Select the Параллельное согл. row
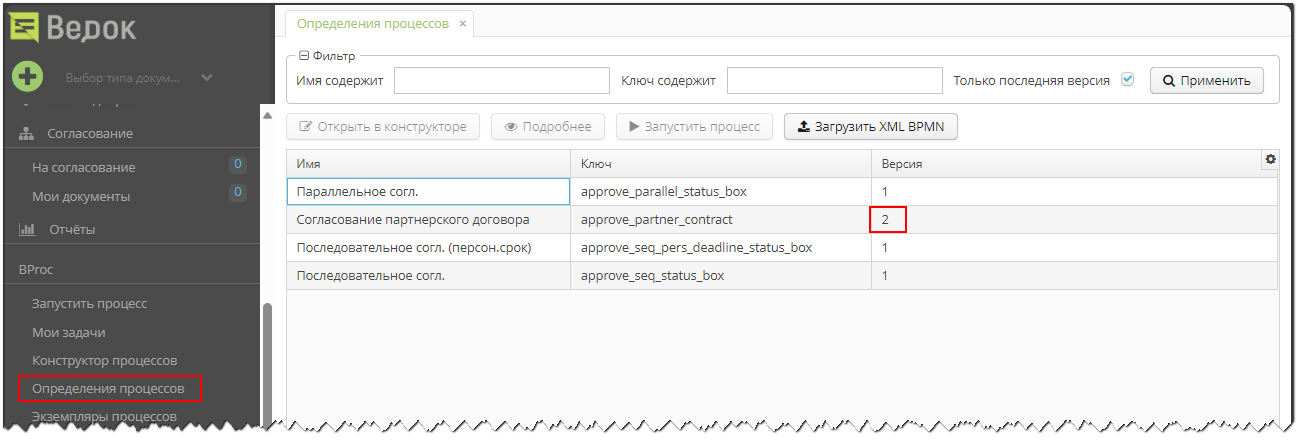The height and width of the screenshot is (441, 1297). click(782, 191)
